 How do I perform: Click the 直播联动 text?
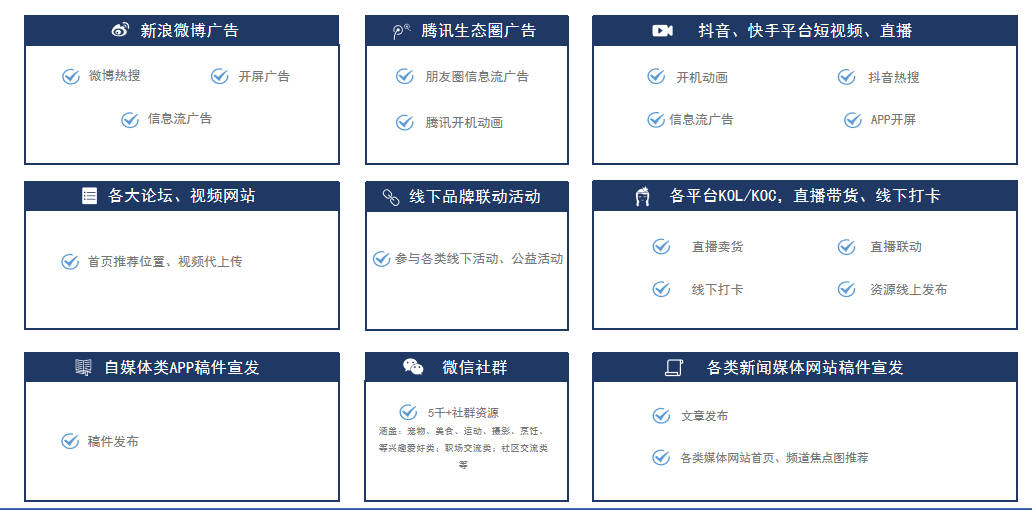click(896, 247)
